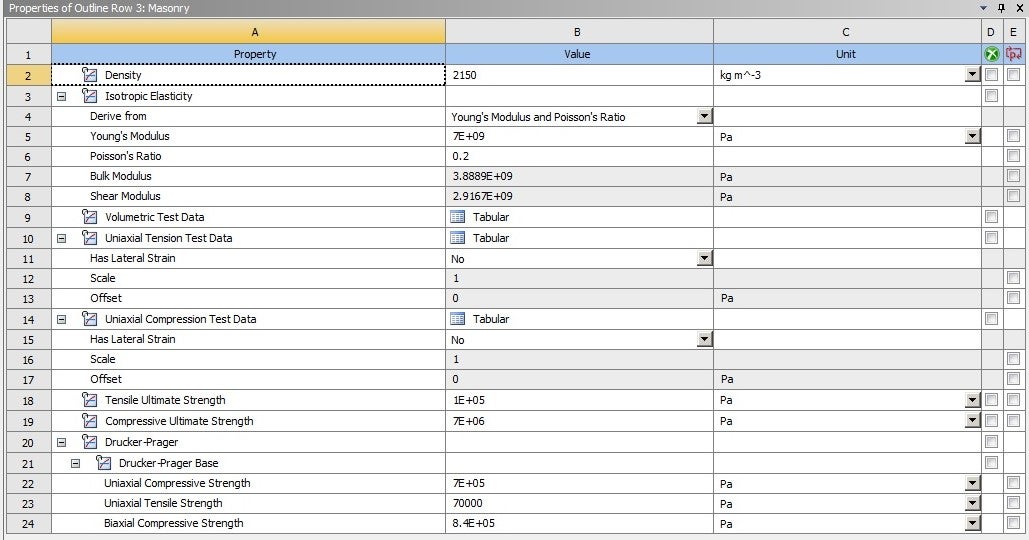The height and width of the screenshot is (540, 1029).
Task: Click the Density property icon
Action: tap(89, 75)
